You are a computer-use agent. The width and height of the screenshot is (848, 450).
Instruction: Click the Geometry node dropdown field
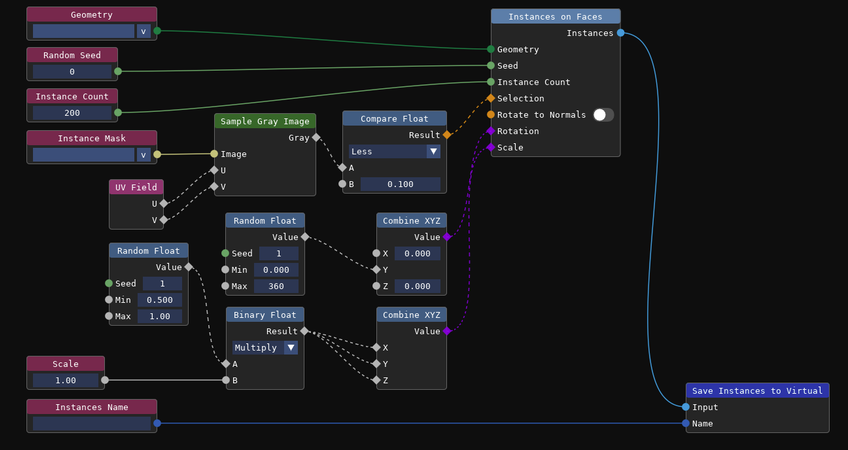(84, 31)
